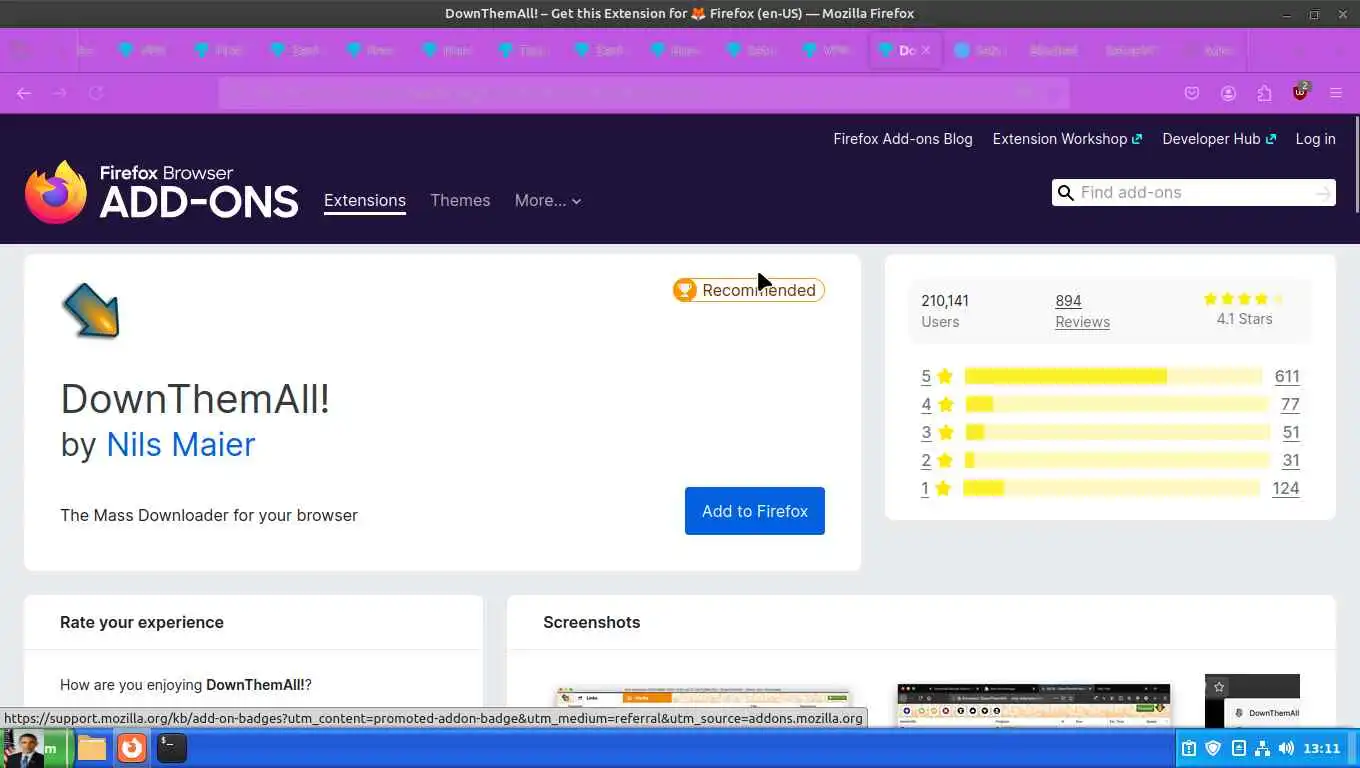Click the Rate your experience heading
This screenshot has height=768, width=1360.
pyautogui.click(x=142, y=622)
